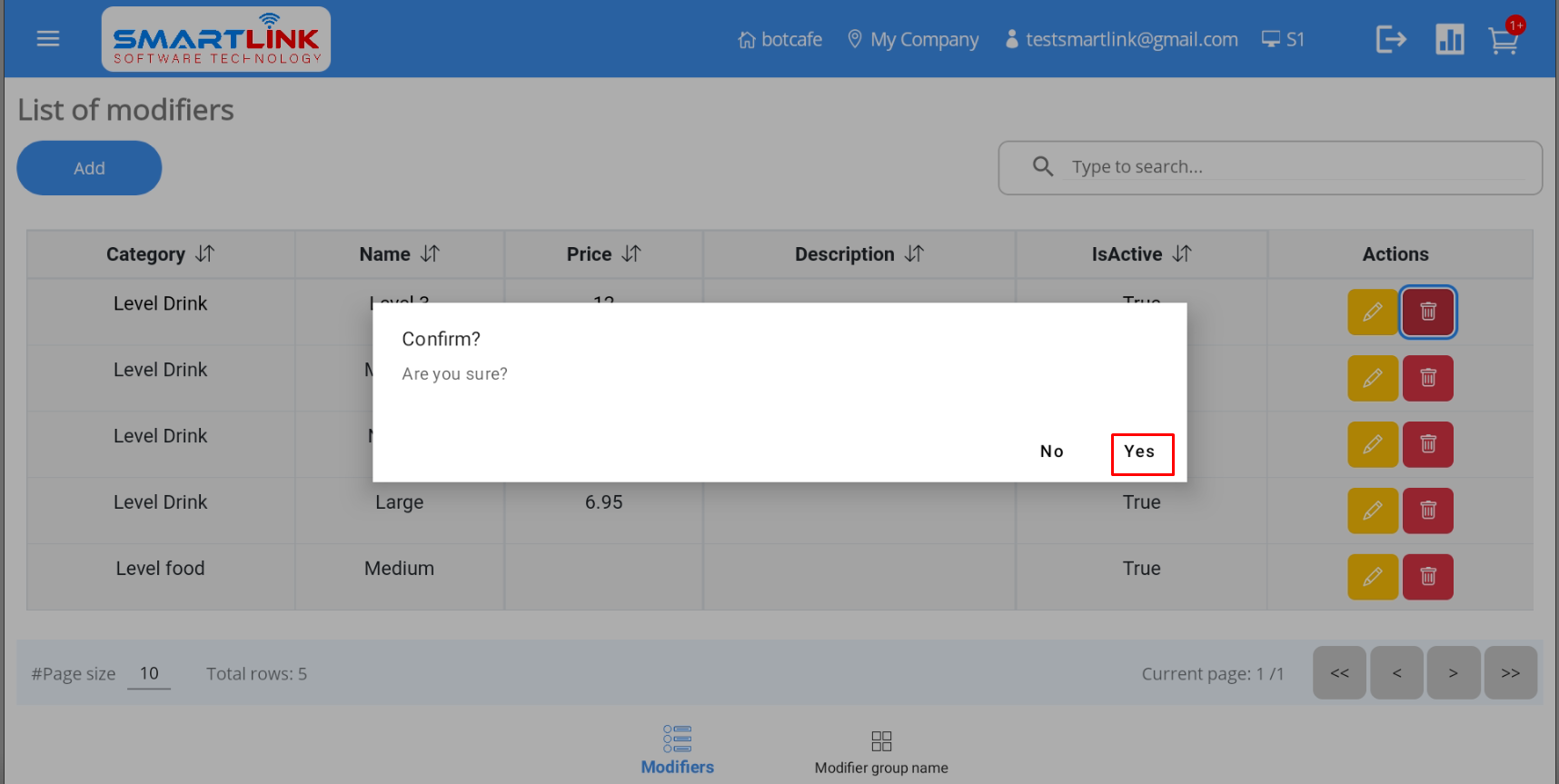
Task: Delete the Medium Level food modifier
Action: (x=1427, y=577)
